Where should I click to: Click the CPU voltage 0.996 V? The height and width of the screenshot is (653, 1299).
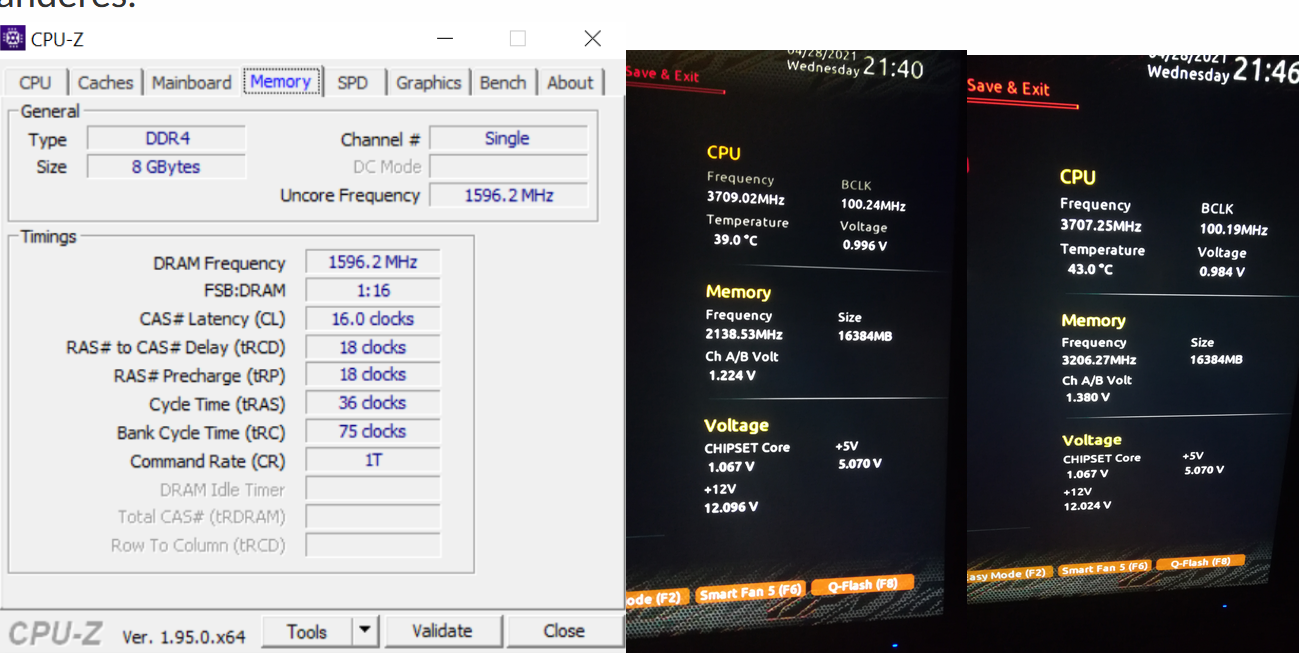tap(864, 245)
